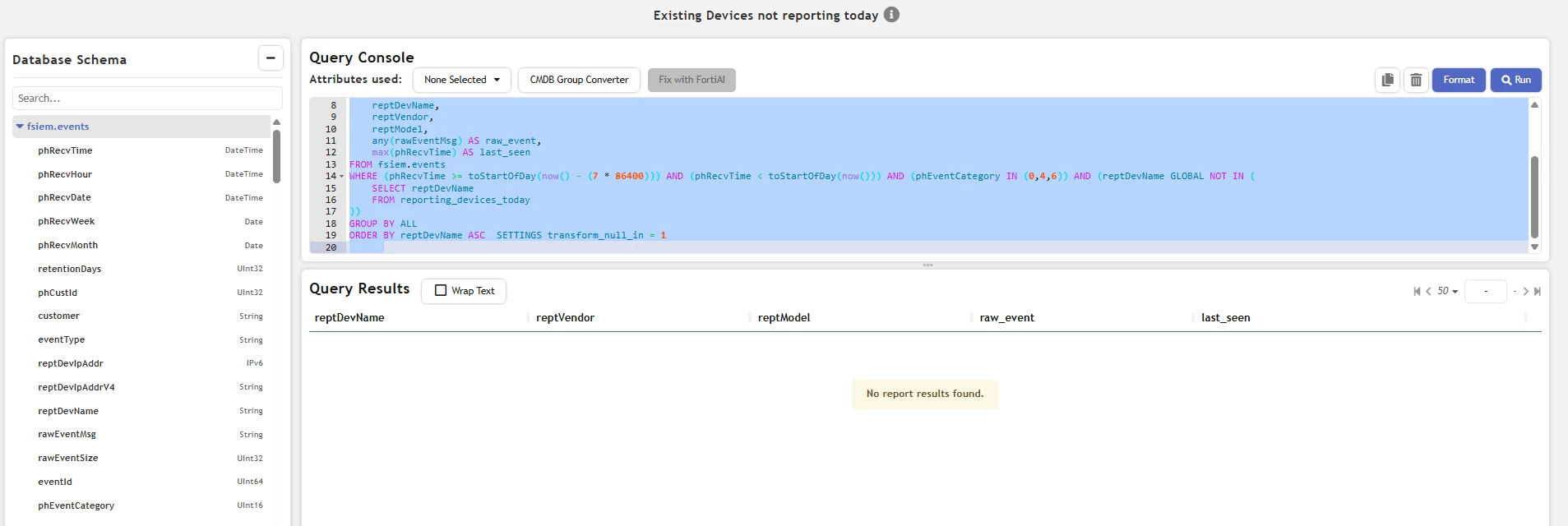Jump to the last results page
This screenshot has width=1568, height=526.
pyautogui.click(x=1537, y=291)
